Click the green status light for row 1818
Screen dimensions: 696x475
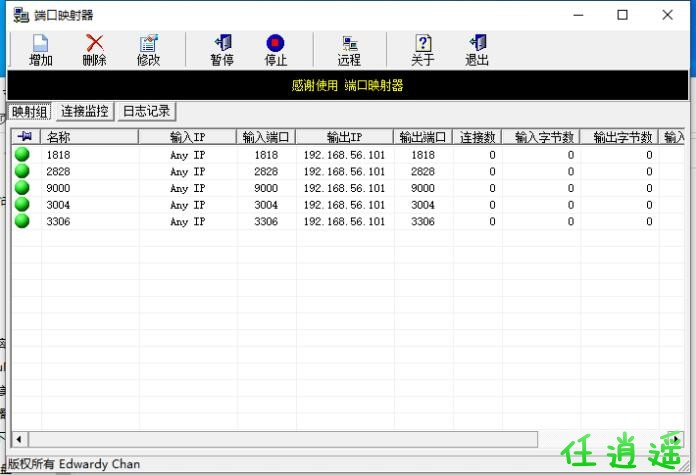22,154
